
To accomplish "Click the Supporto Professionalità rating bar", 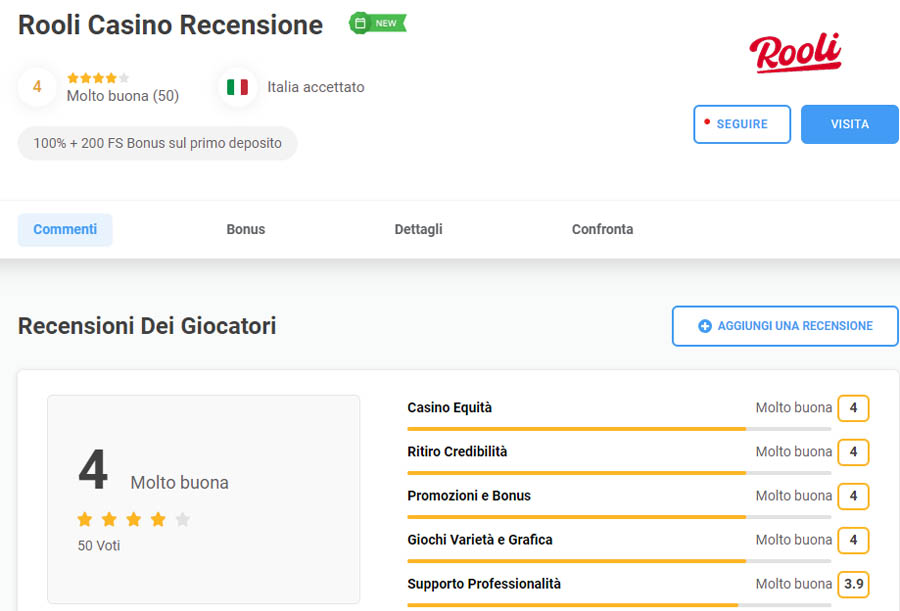I will (619, 605).
